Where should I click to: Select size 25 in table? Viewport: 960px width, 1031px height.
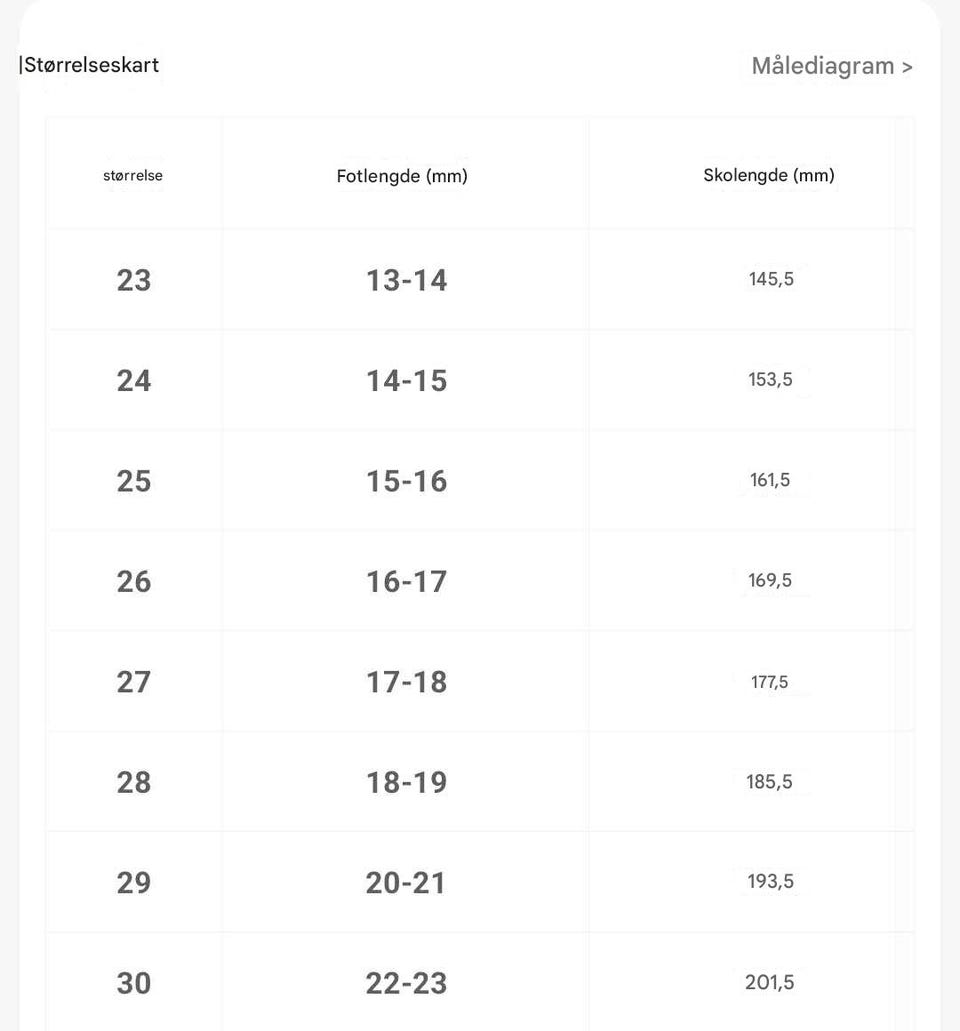(x=133, y=481)
